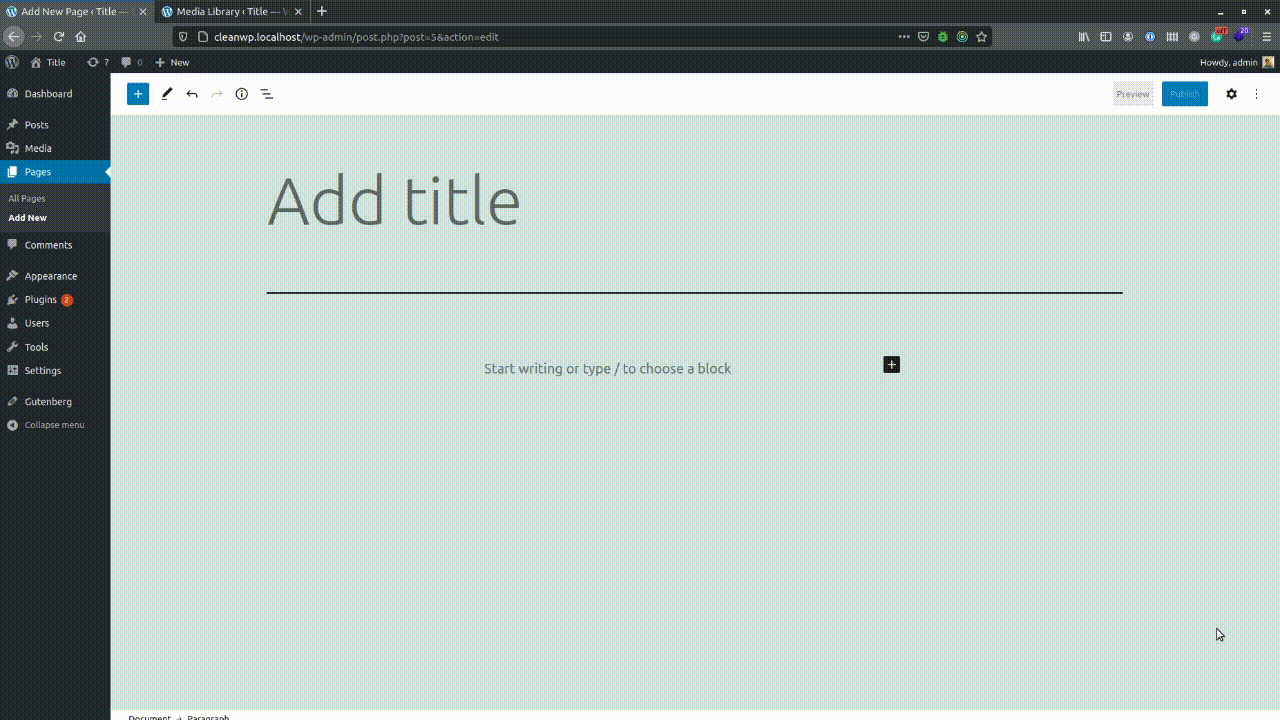
Task: Open a new browser tab
Action: click(322, 12)
